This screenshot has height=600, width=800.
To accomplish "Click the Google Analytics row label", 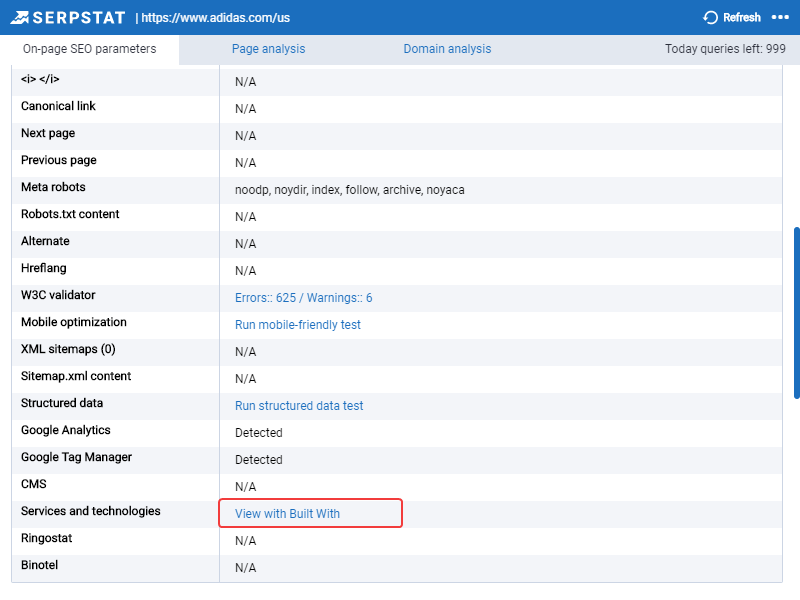I will tap(65, 431).
